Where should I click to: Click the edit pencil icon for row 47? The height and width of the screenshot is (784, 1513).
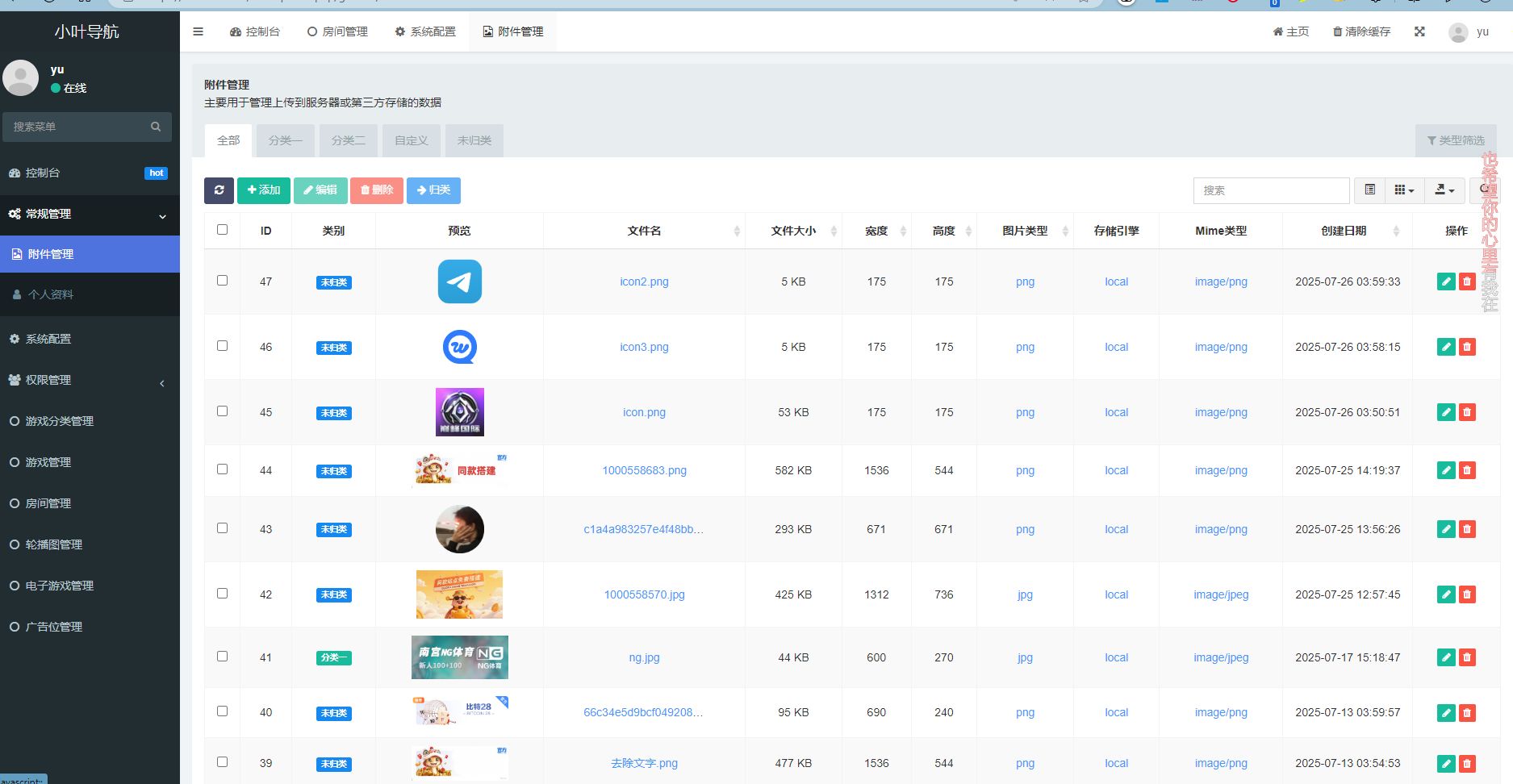1445,281
